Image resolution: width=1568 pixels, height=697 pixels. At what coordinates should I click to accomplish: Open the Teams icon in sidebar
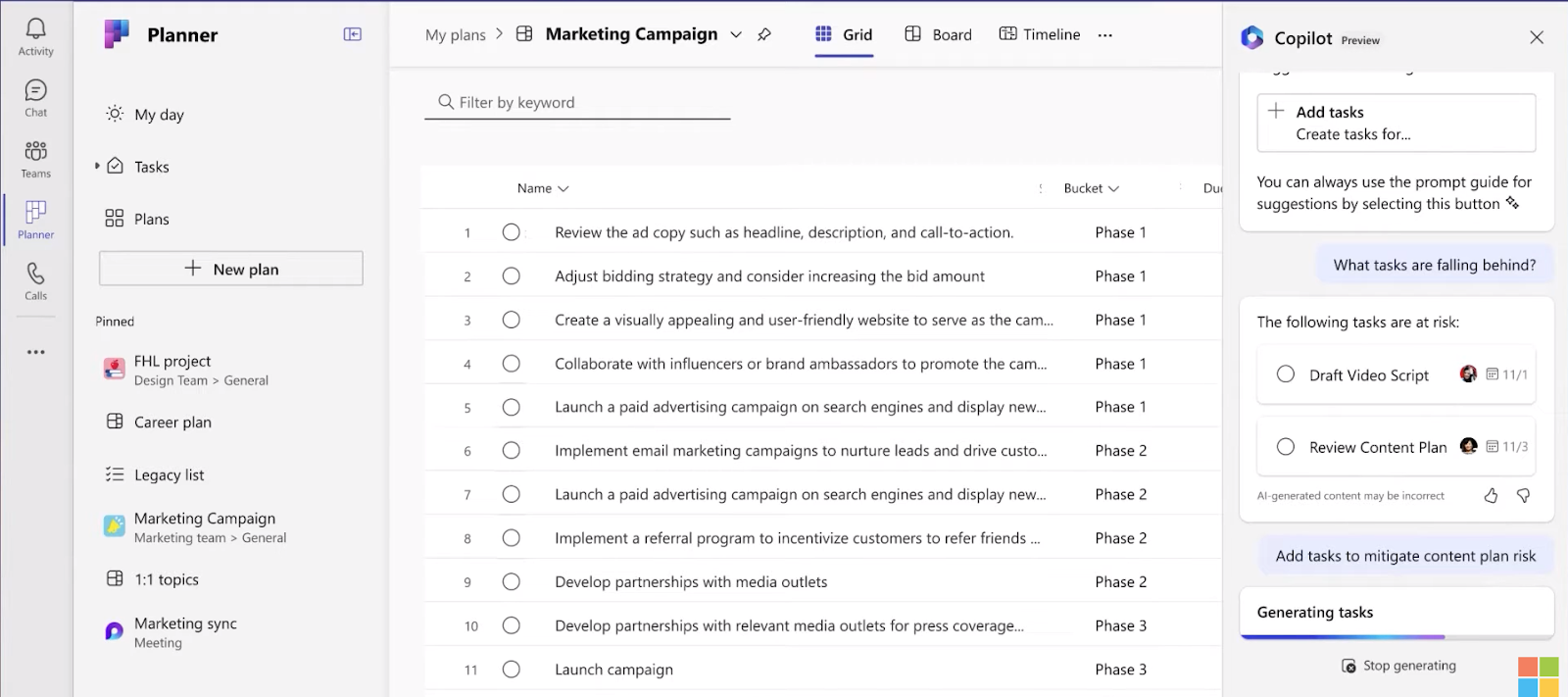click(35, 153)
